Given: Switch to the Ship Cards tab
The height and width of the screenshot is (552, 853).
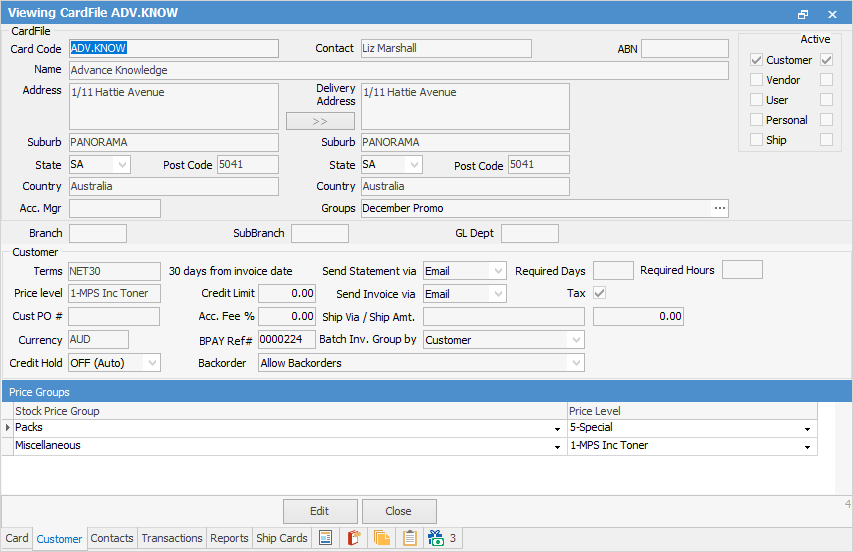Looking at the screenshot, I should 282,538.
